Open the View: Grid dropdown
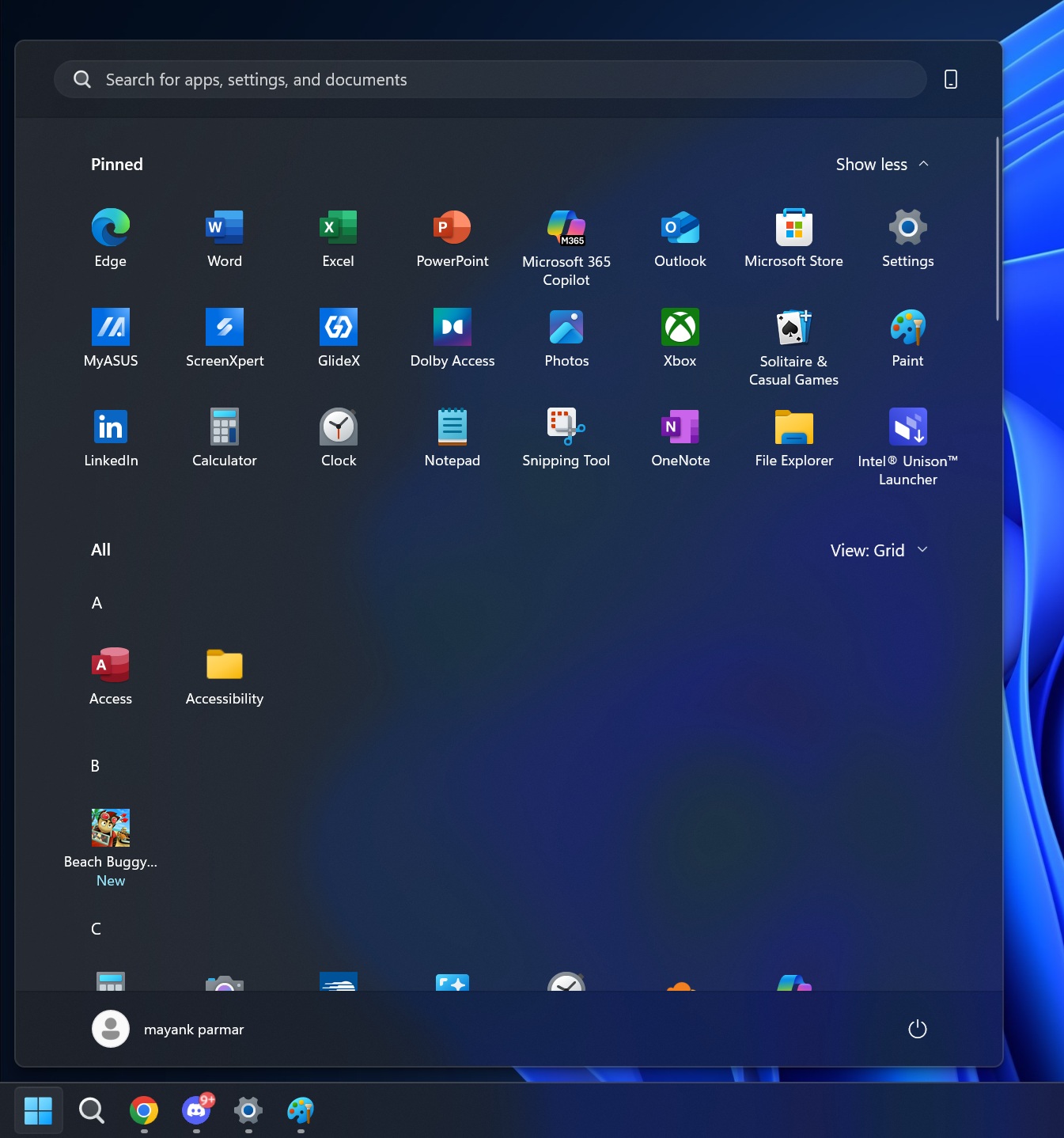 click(x=879, y=551)
